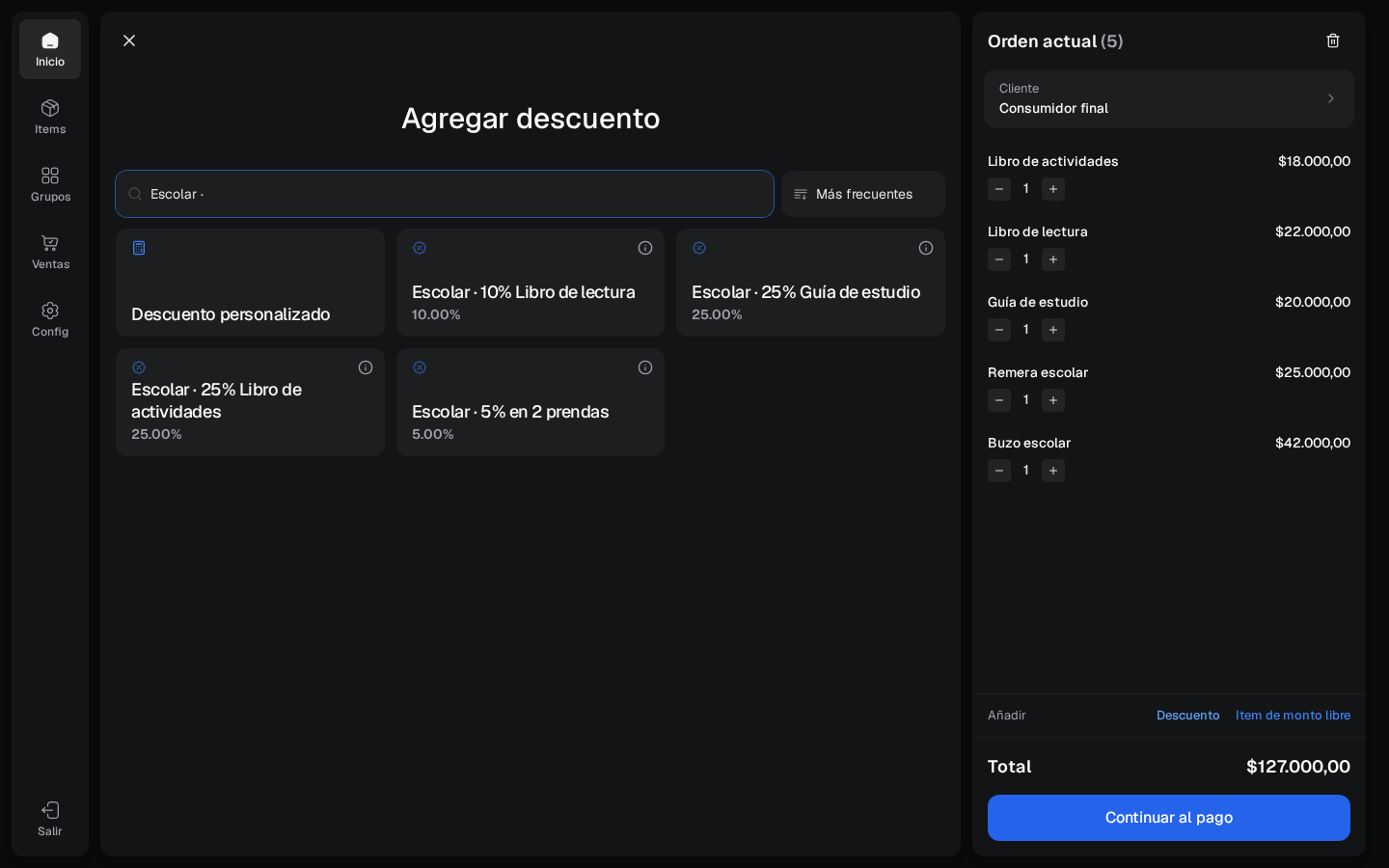Open the Más frecuentes sort dropdown

tap(863, 194)
